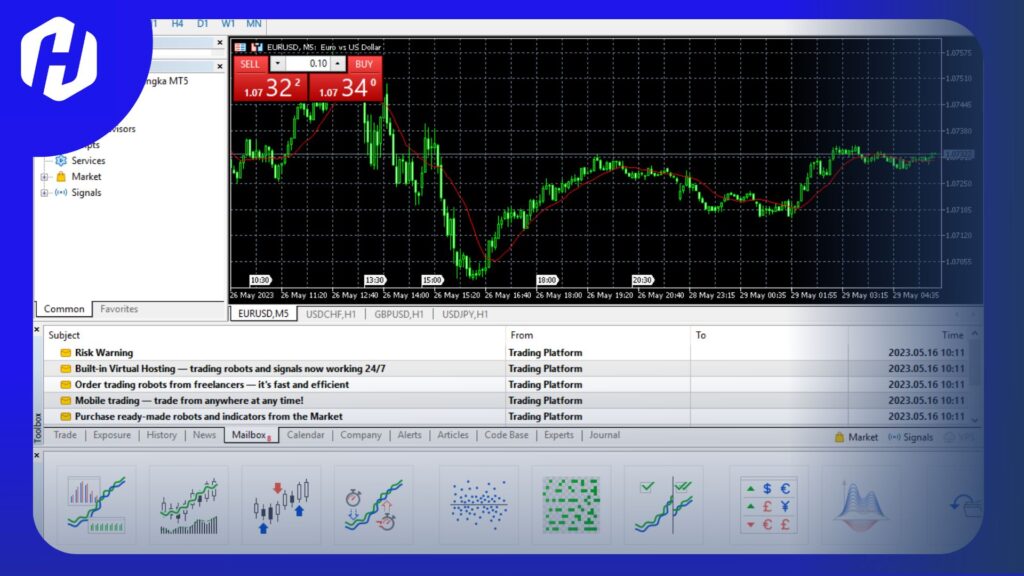Viewport: 1024px width, 576px height.
Task: Click the Services icon in the Navigator
Action: pos(61,161)
